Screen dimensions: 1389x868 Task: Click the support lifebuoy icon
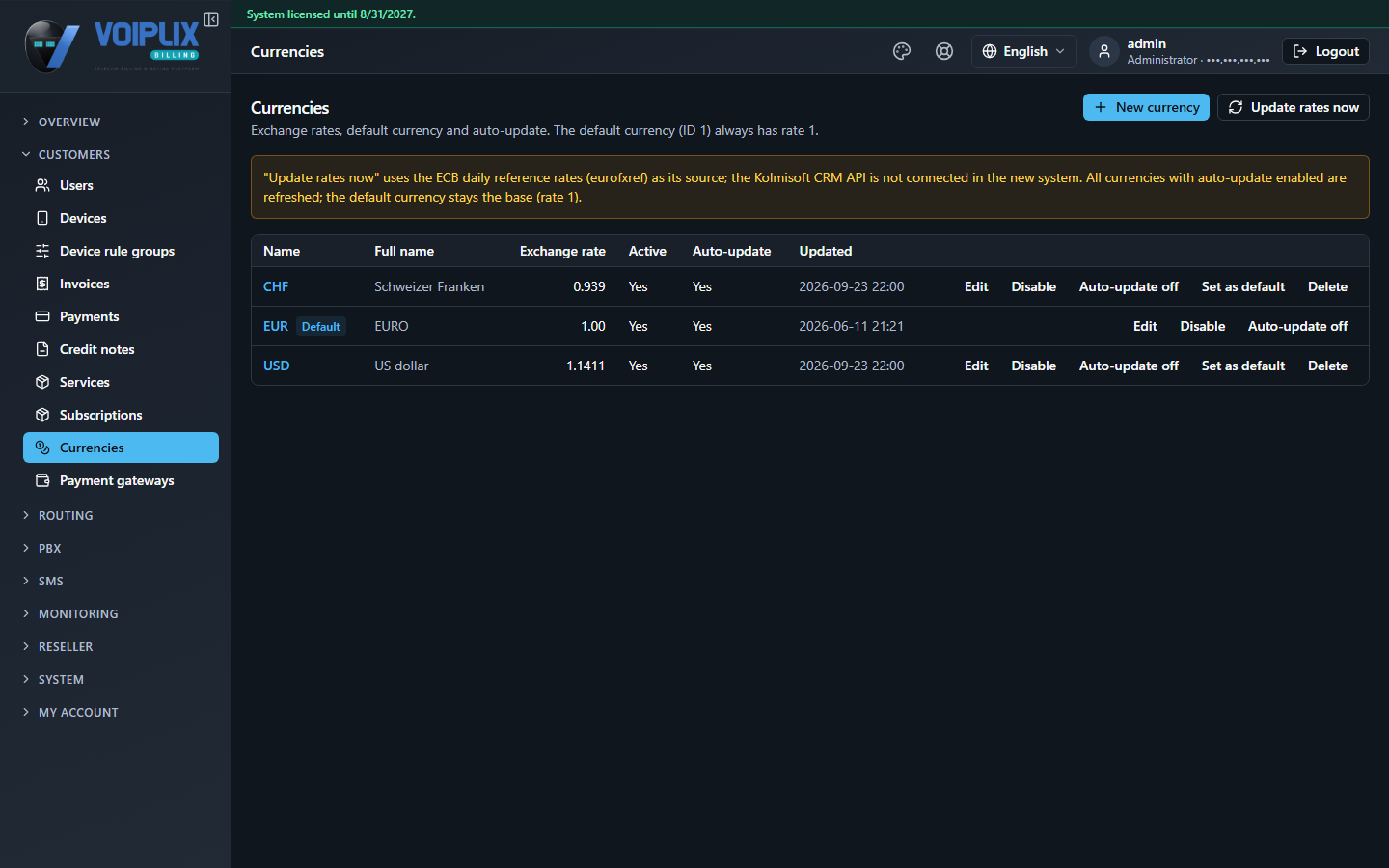pos(944,51)
